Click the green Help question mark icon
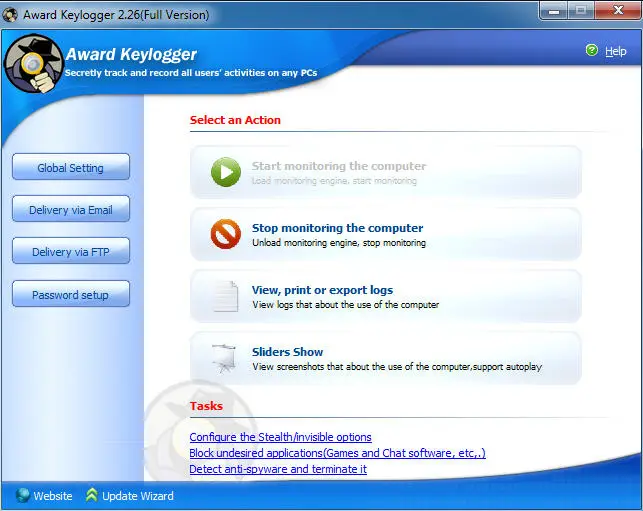The width and height of the screenshot is (643, 511). tap(592, 50)
